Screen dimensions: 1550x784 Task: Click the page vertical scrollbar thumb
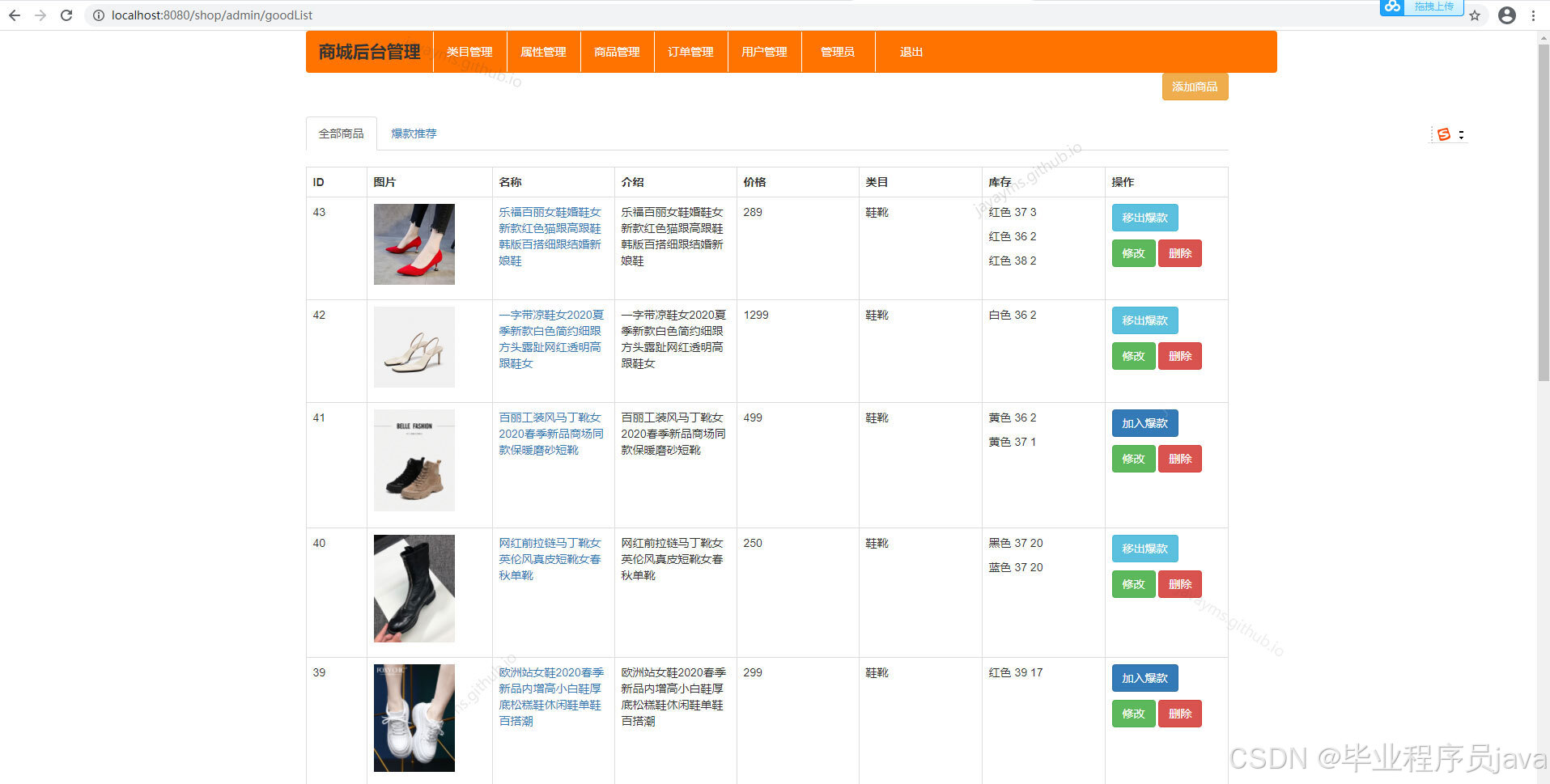(x=1544, y=212)
